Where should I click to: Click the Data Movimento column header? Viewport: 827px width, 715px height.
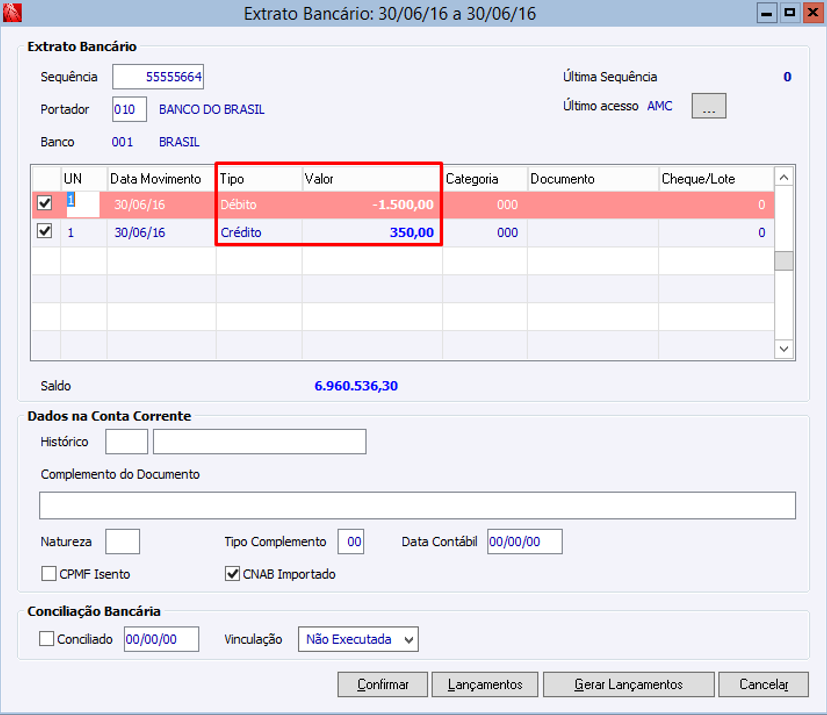click(161, 179)
